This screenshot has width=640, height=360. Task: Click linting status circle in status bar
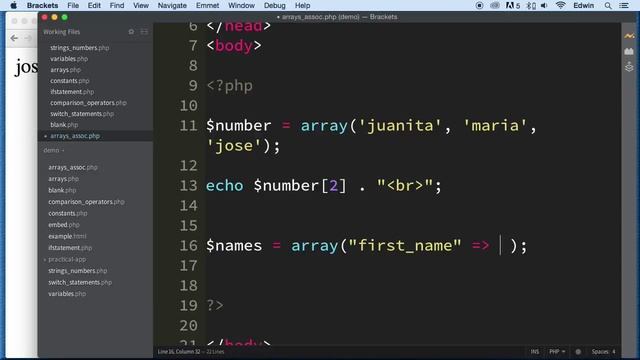pyautogui.click(x=578, y=351)
